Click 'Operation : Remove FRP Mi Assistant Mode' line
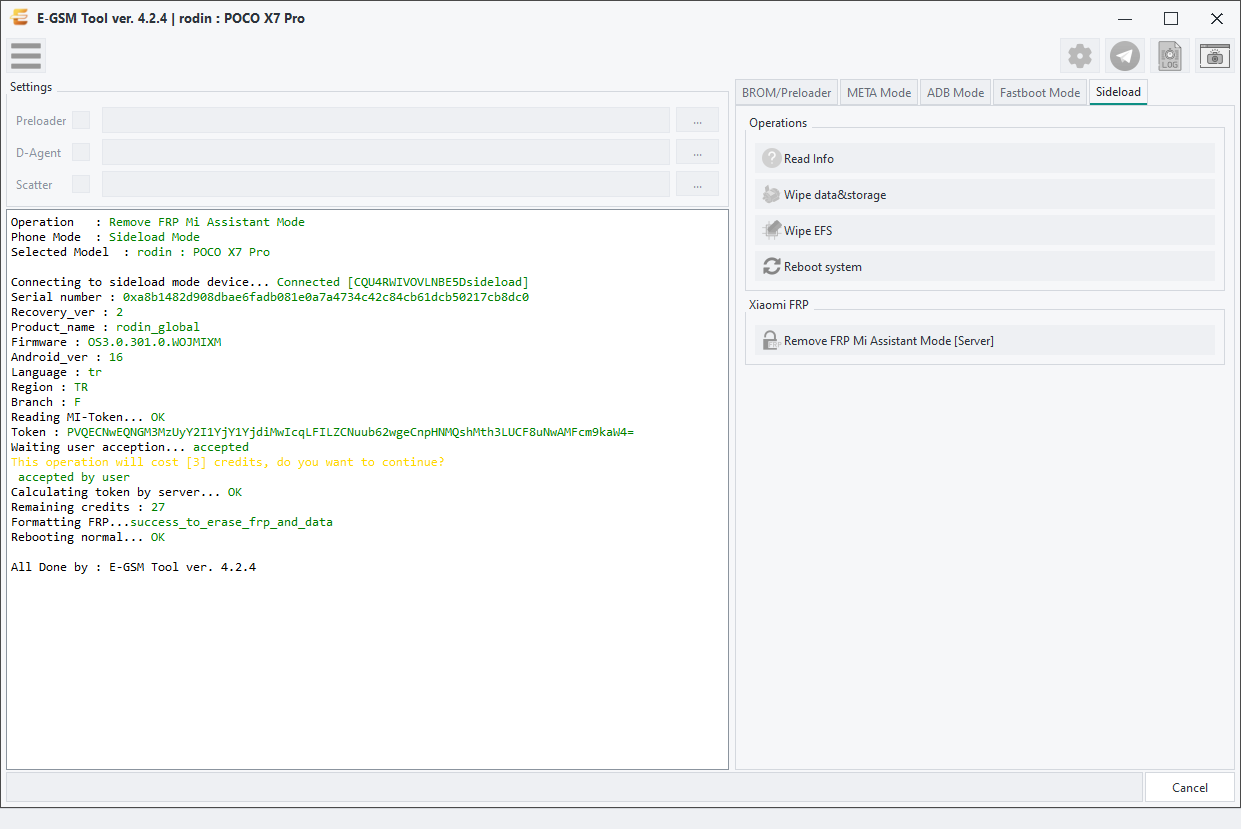This screenshot has width=1241, height=829. coord(158,222)
